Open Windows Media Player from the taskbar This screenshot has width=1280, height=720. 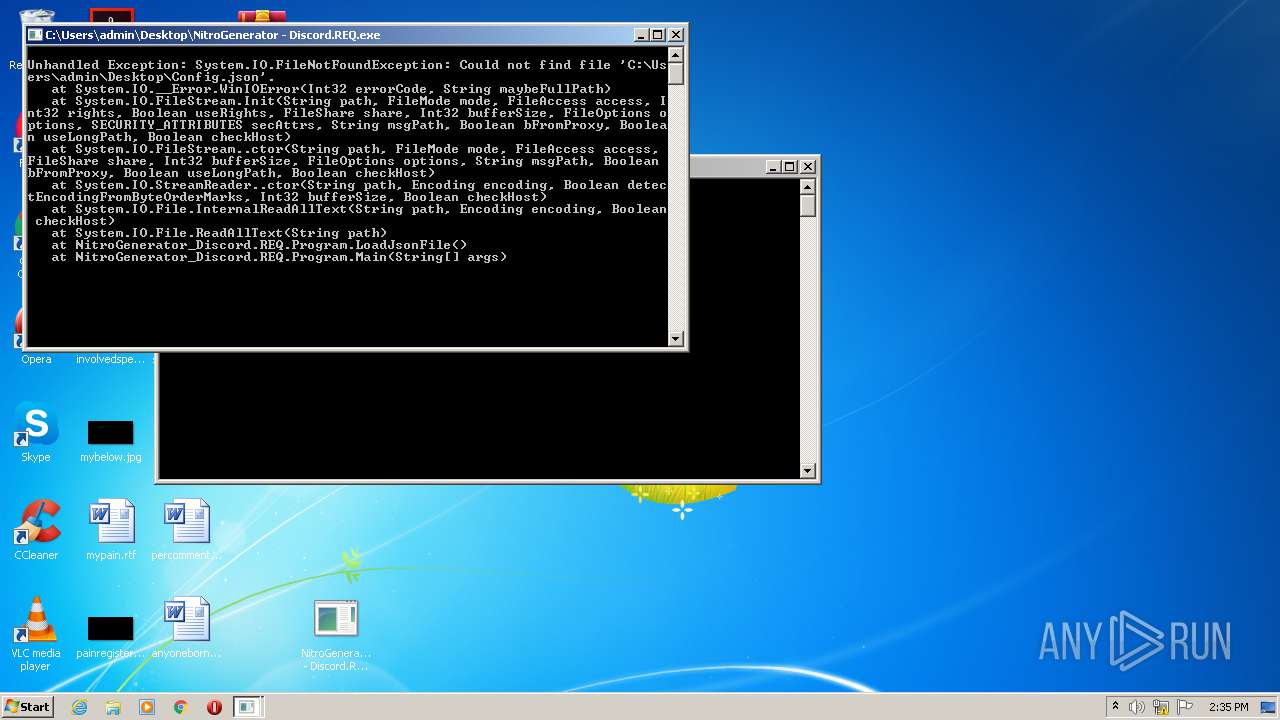pyautogui.click(x=147, y=707)
